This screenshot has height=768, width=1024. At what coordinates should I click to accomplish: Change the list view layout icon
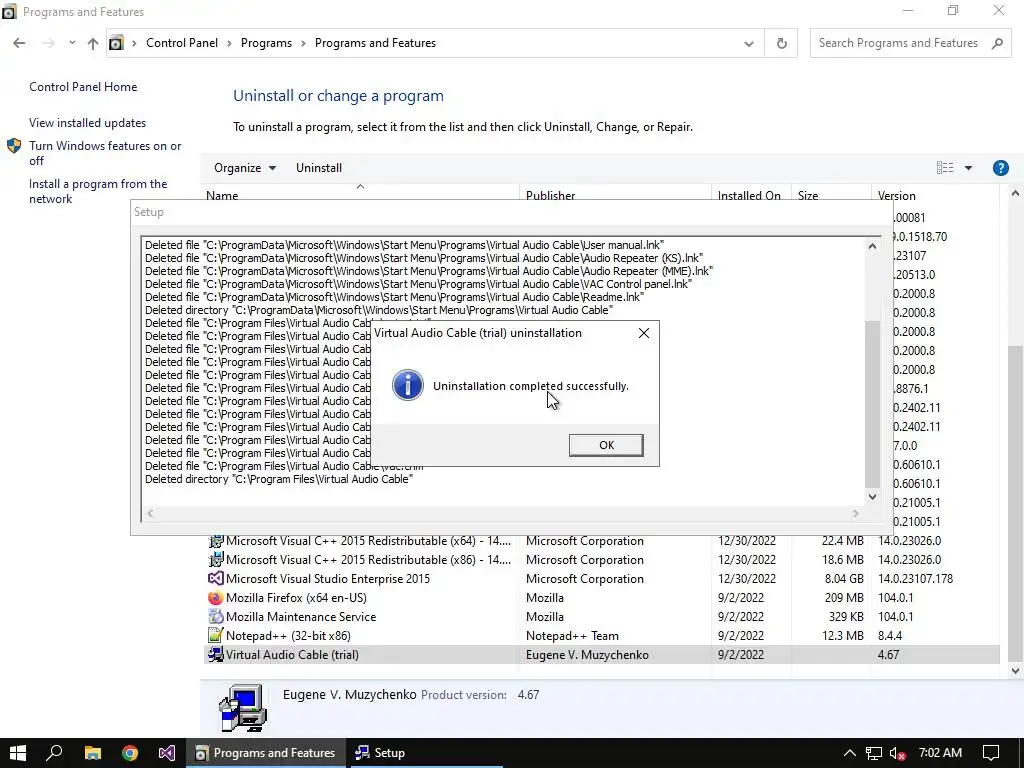(945, 168)
